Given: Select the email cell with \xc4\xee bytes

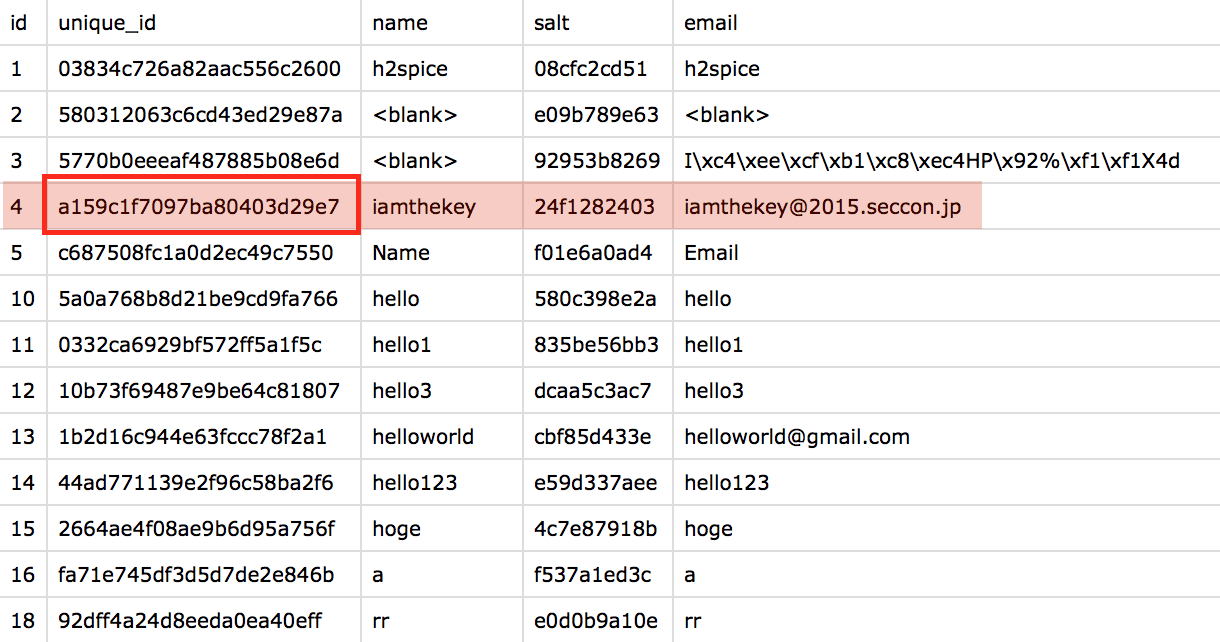Looking at the screenshot, I should (932, 161).
